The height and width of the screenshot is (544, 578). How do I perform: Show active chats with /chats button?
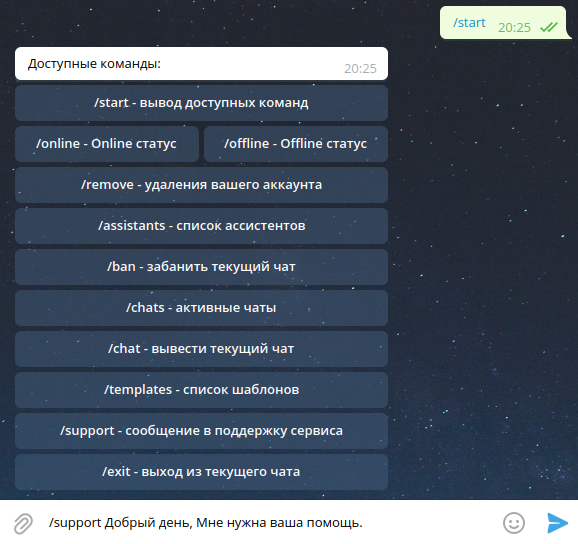[x=201, y=308]
